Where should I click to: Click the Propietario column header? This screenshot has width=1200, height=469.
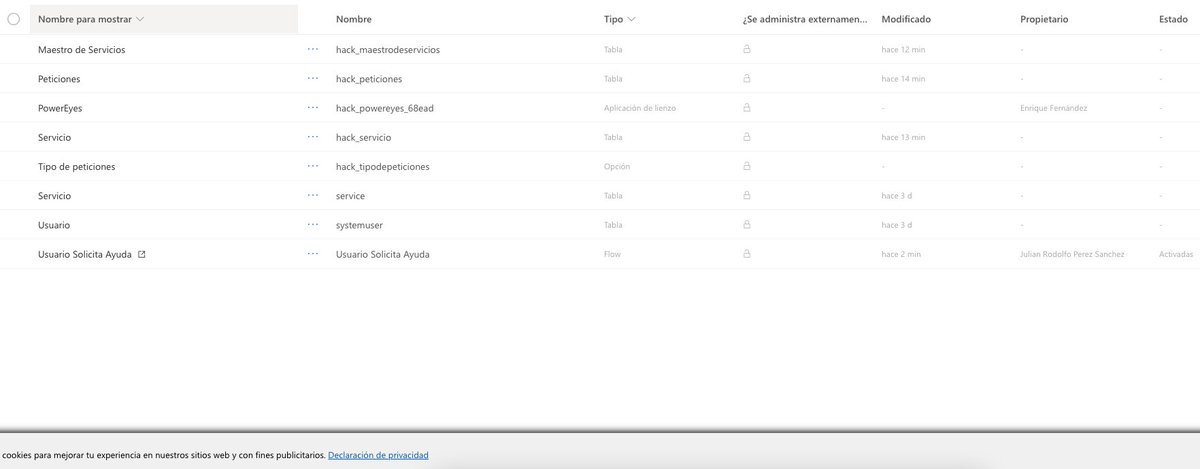coord(1045,19)
